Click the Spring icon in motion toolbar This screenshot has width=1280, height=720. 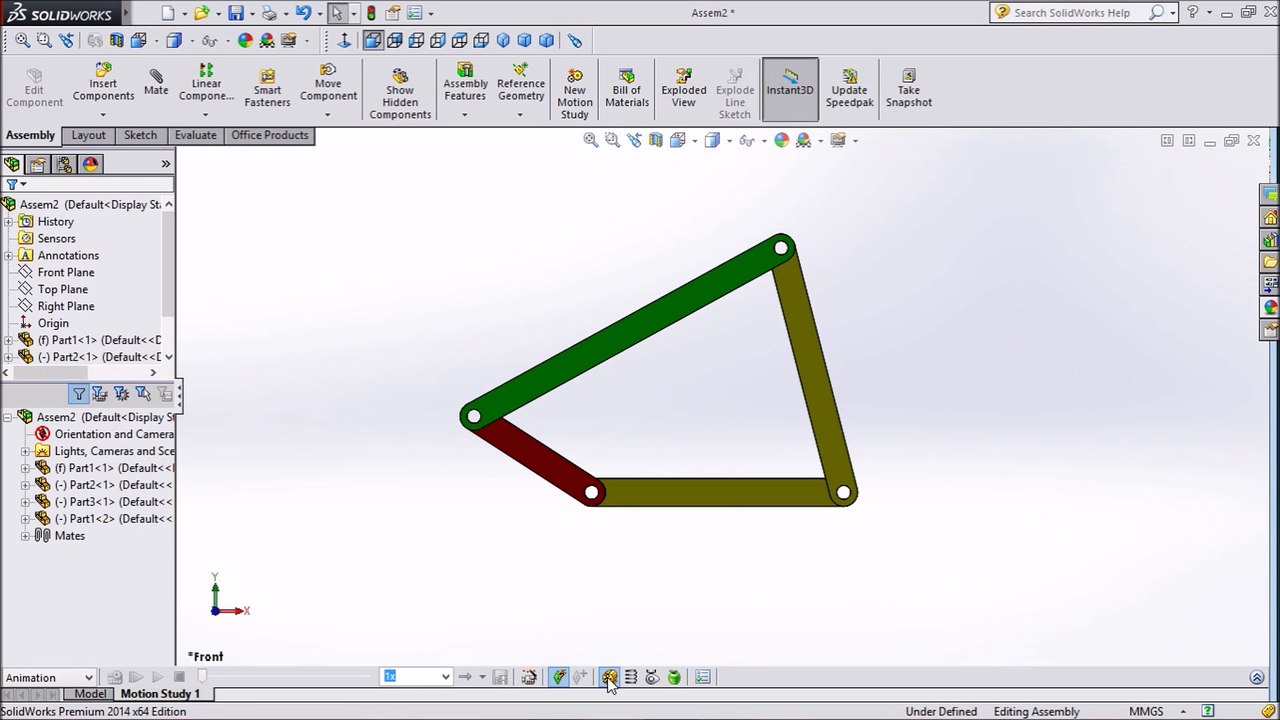631,677
